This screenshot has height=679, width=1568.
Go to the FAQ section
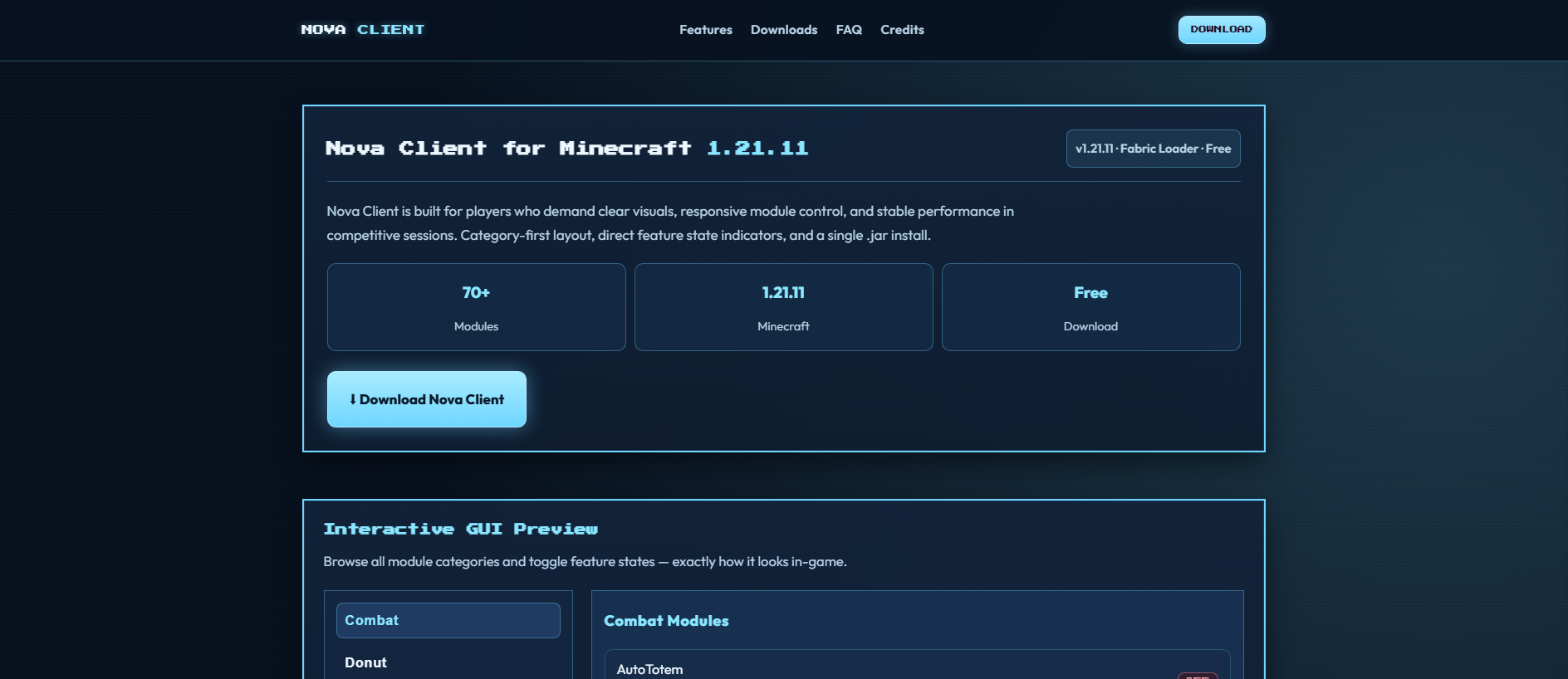tap(849, 30)
